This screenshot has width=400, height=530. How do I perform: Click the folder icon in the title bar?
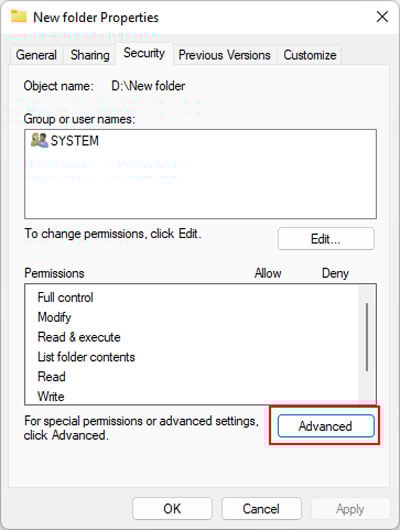pyautogui.click(x=19, y=16)
